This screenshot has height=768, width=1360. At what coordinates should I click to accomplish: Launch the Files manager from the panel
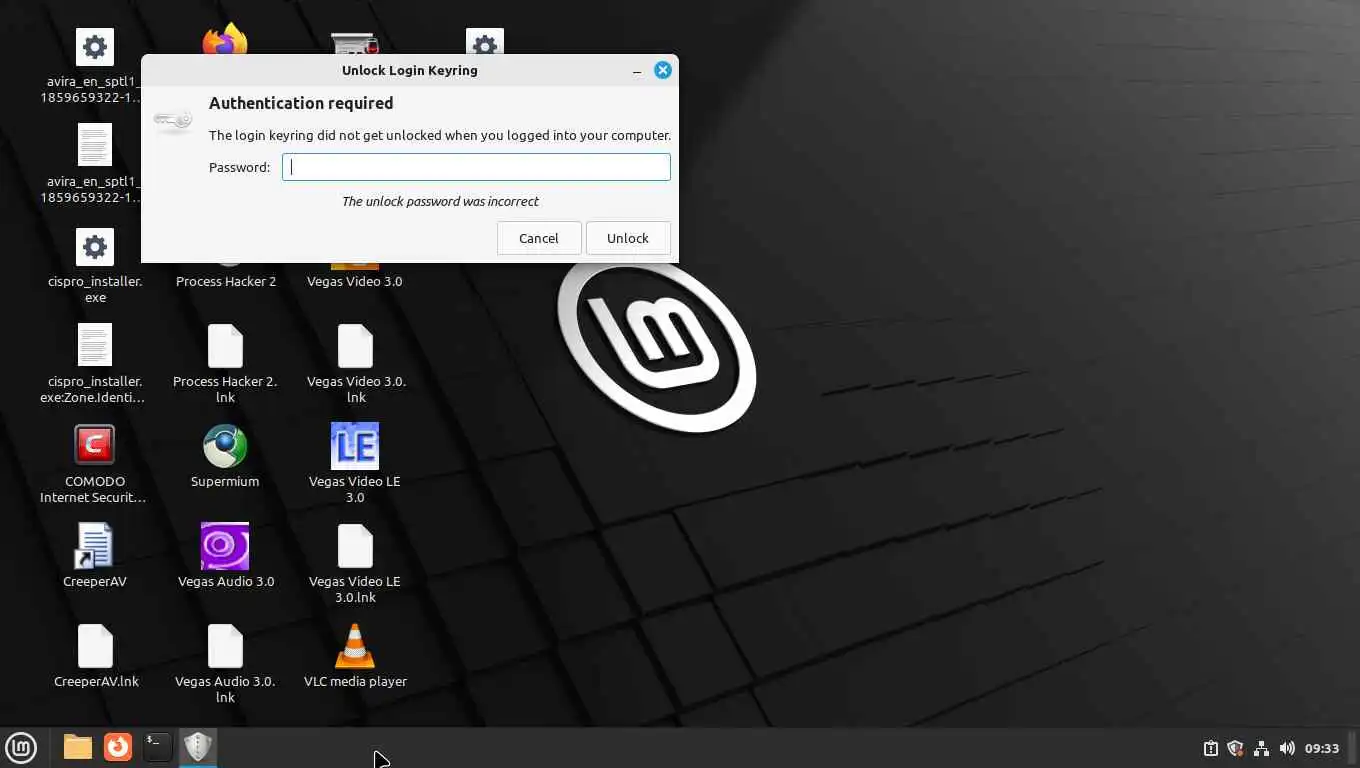(x=77, y=747)
